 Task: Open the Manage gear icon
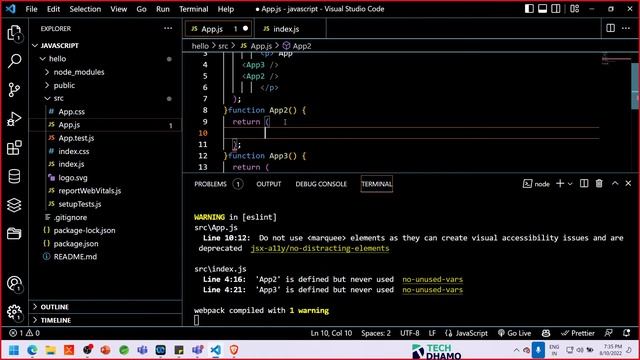[x=14, y=313]
